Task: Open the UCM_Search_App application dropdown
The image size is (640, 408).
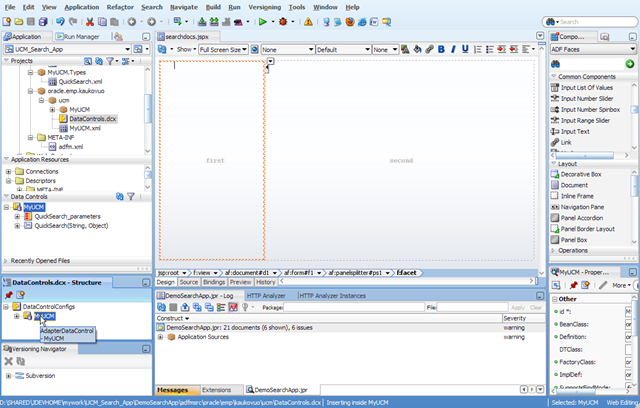Action: click(x=128, y=49)
